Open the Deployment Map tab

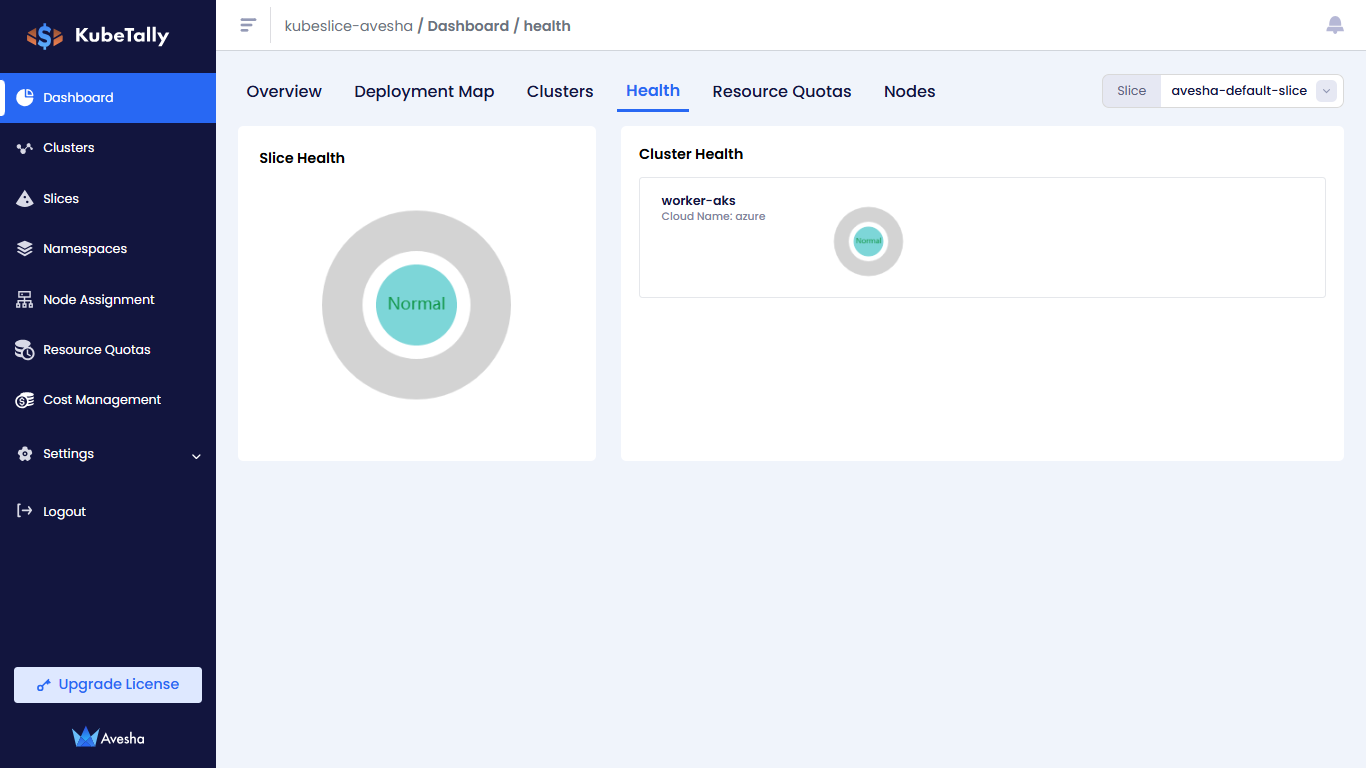(x=424, y=91)
